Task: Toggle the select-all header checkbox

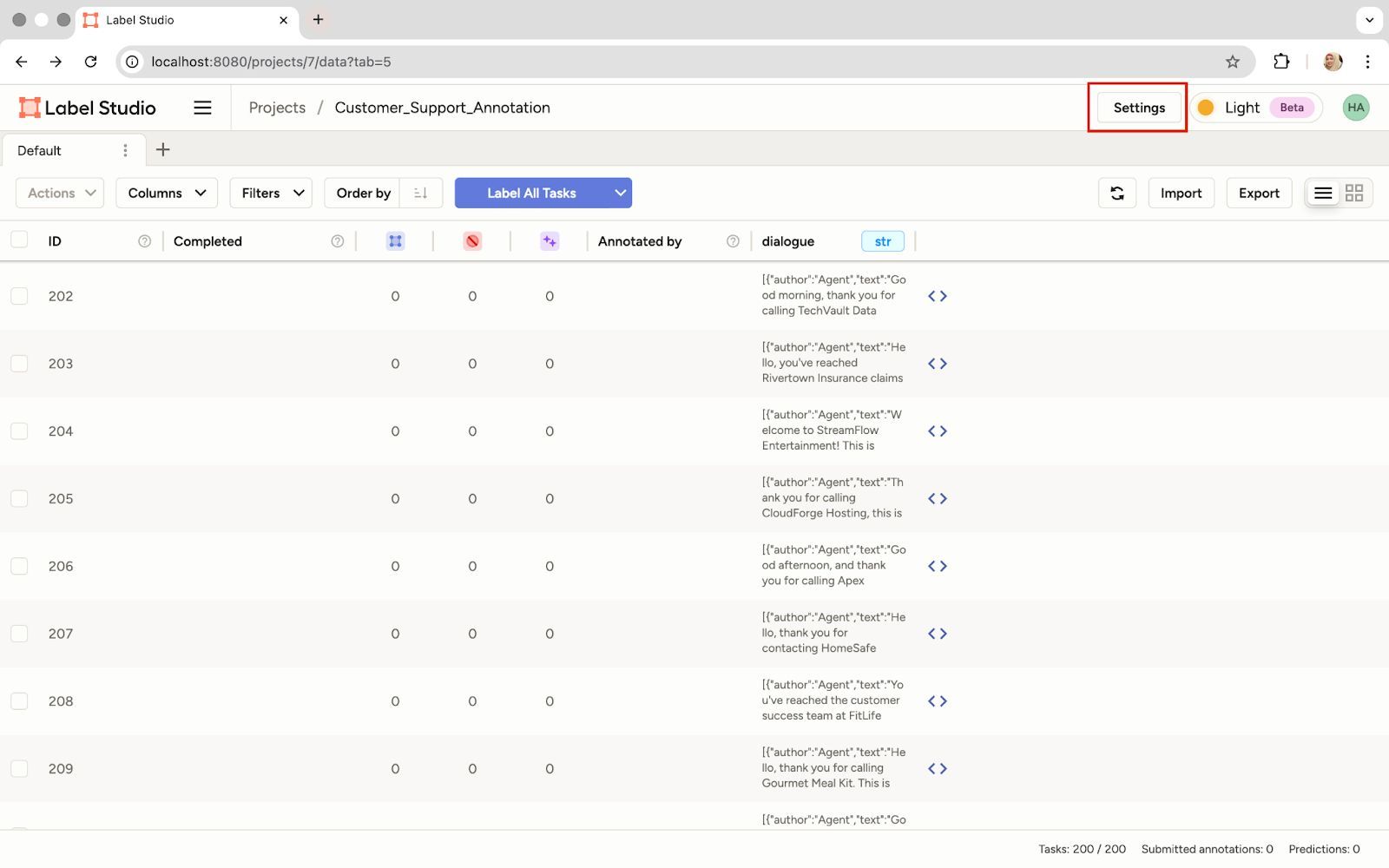Action: [19, 240]
